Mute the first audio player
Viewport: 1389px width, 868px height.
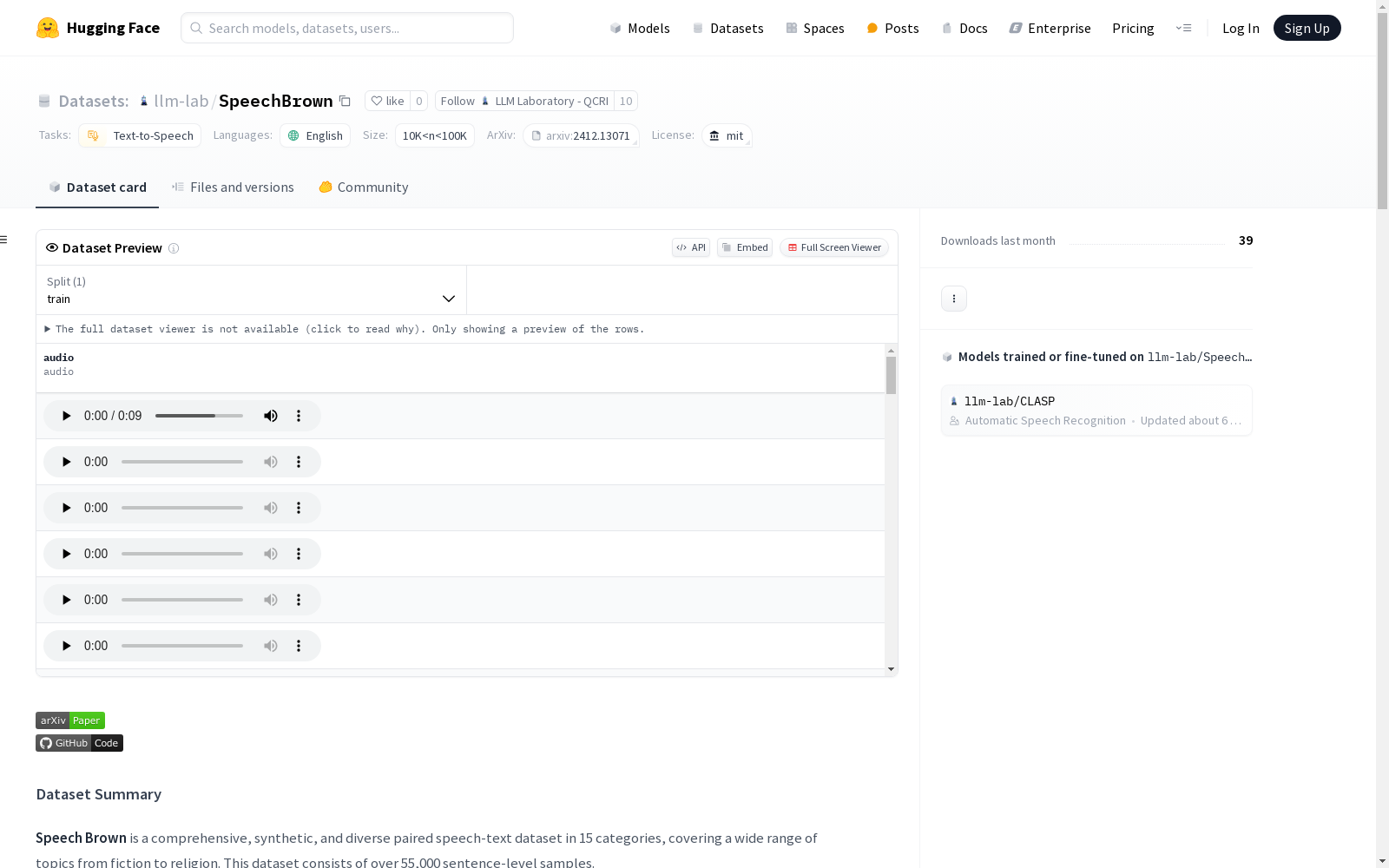click(271, 416)
